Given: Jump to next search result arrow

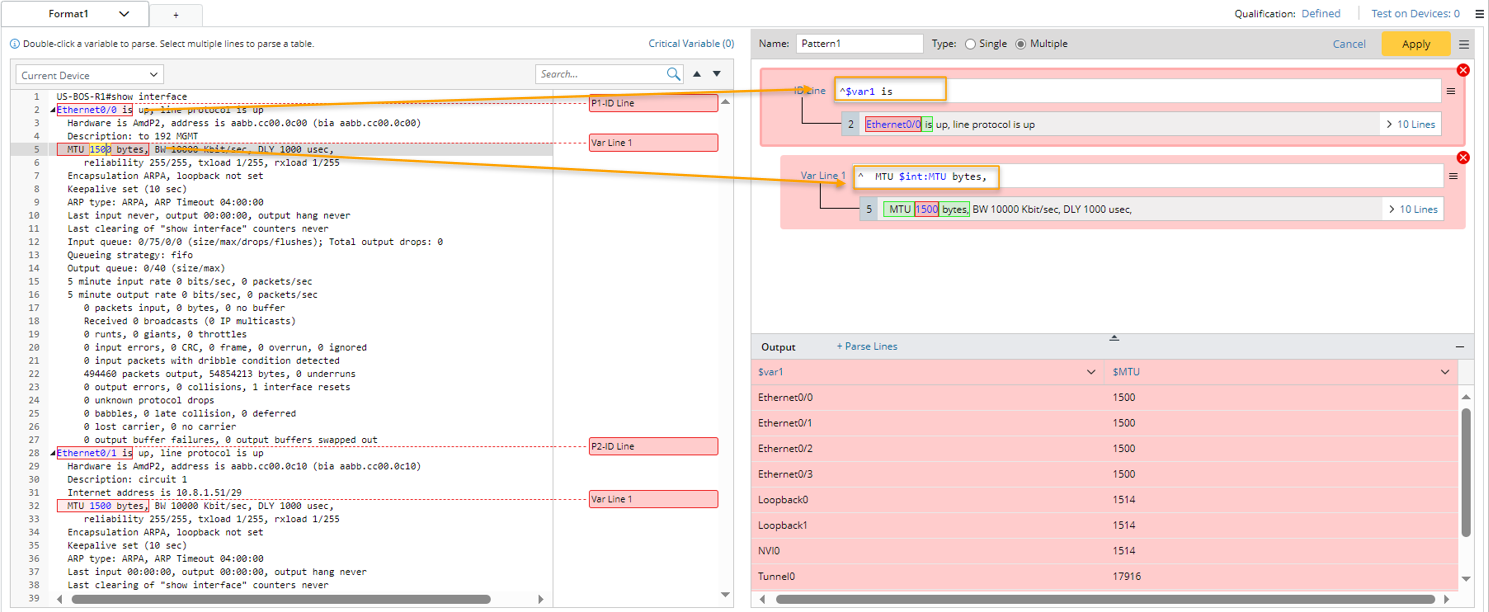Looking at the screenshot, I should pyautogui.click(x=717, y=74).
